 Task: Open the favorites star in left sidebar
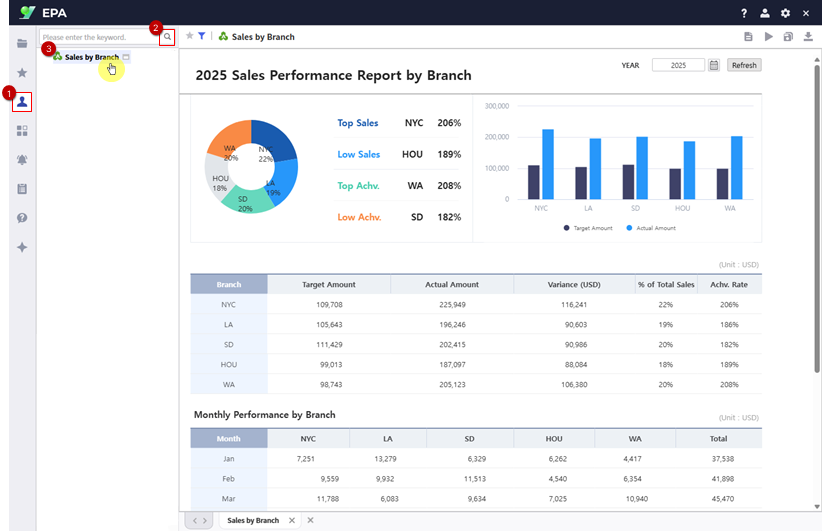pyautogui.click(x=22, y=72)
